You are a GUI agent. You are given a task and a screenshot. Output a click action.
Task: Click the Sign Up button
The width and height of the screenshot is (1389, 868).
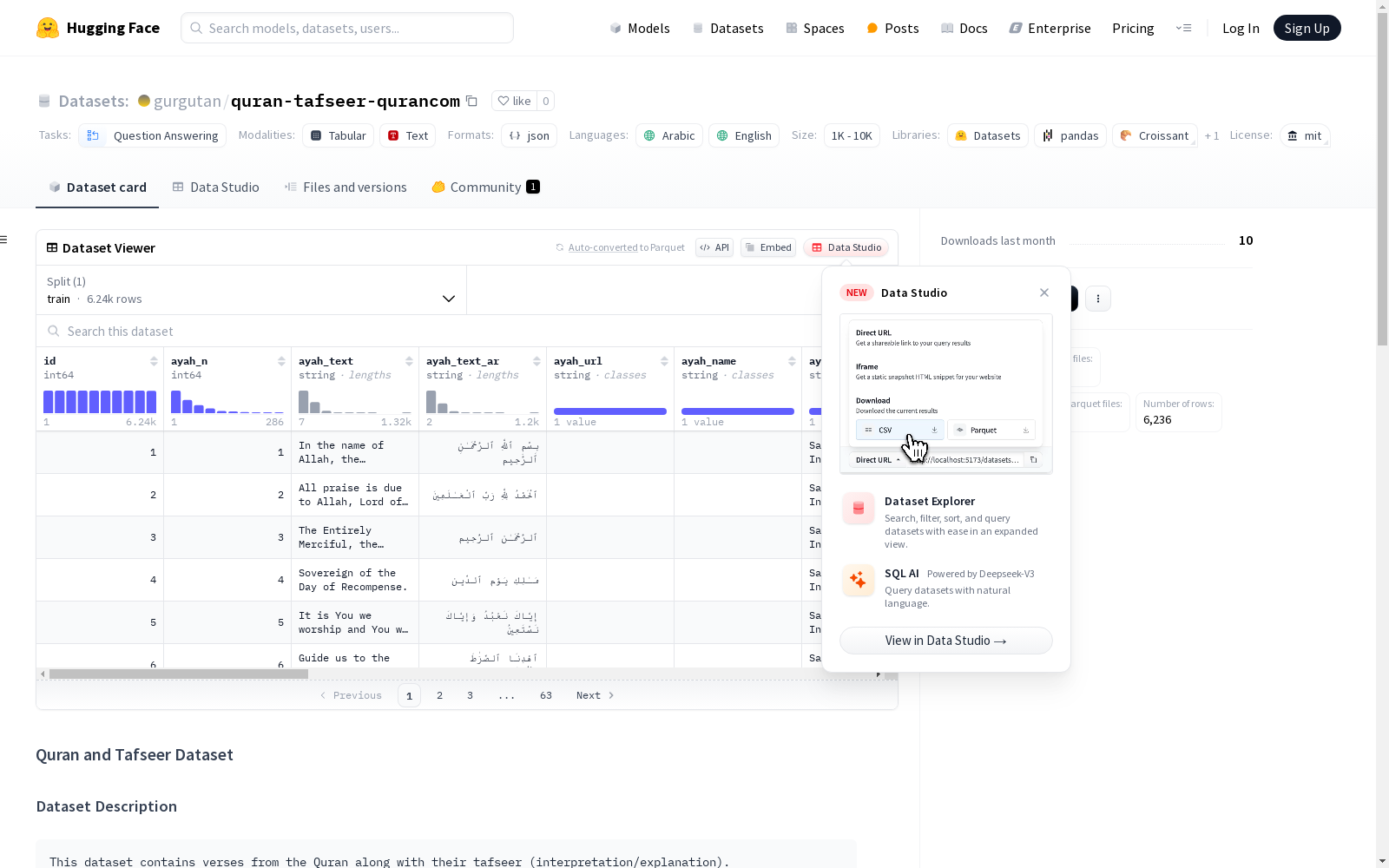(1307, 29)
